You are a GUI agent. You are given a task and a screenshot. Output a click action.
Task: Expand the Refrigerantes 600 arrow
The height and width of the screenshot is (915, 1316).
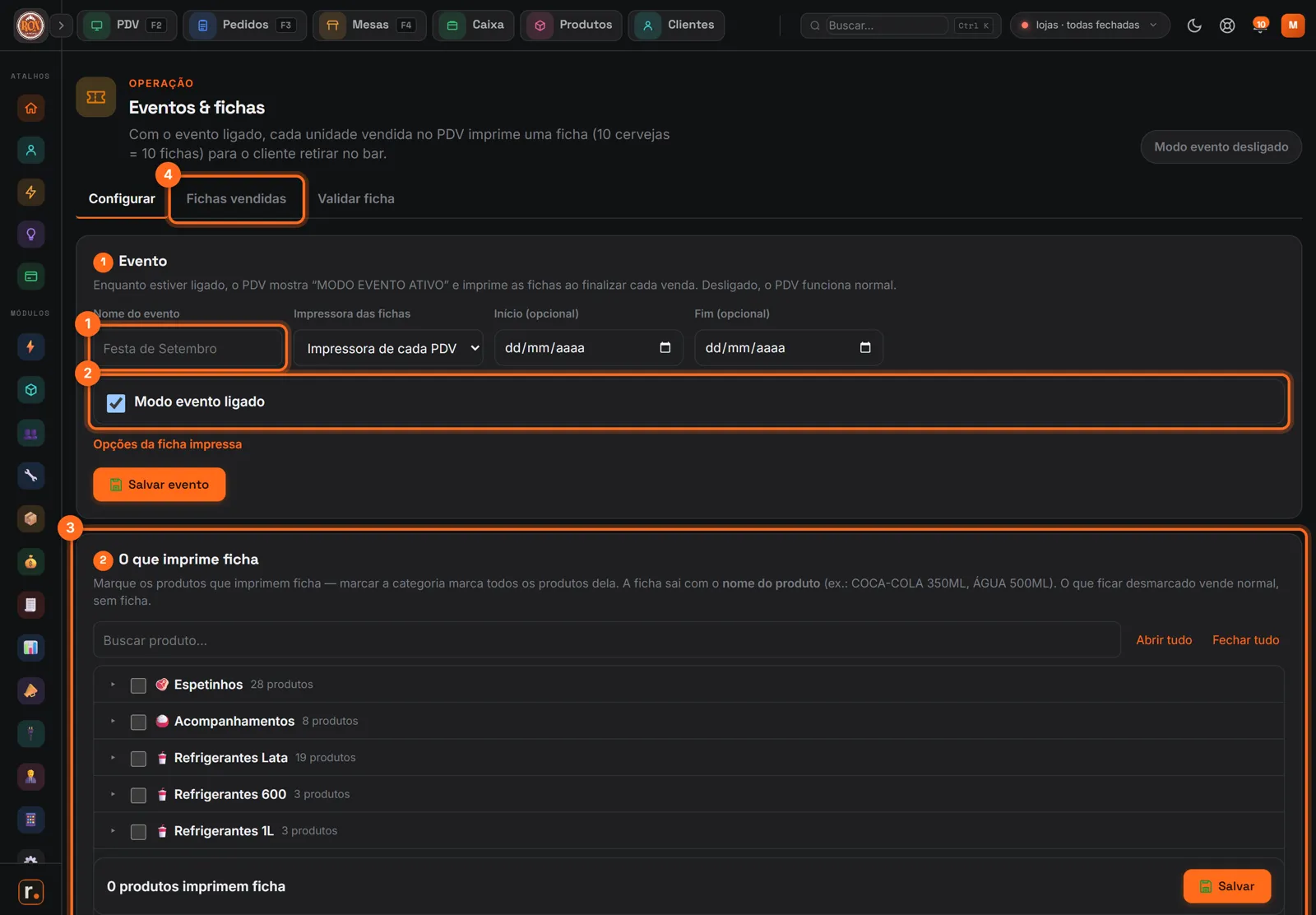(113, 794)
